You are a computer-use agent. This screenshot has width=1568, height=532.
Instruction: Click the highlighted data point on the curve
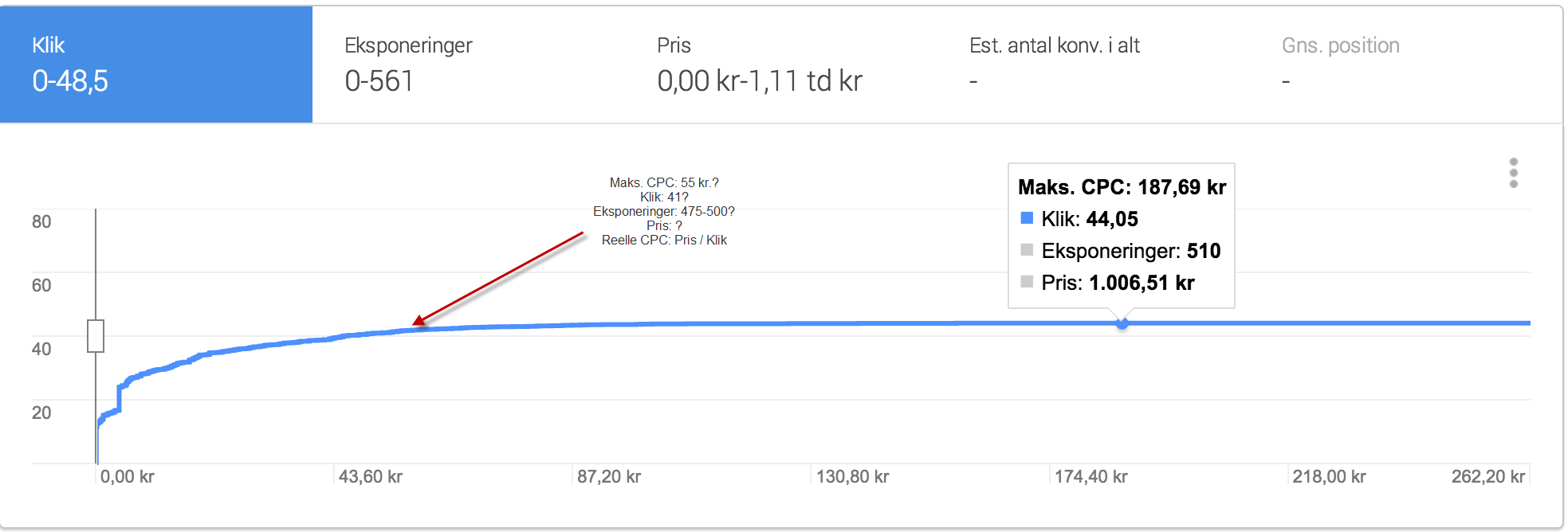[1122, 323]
